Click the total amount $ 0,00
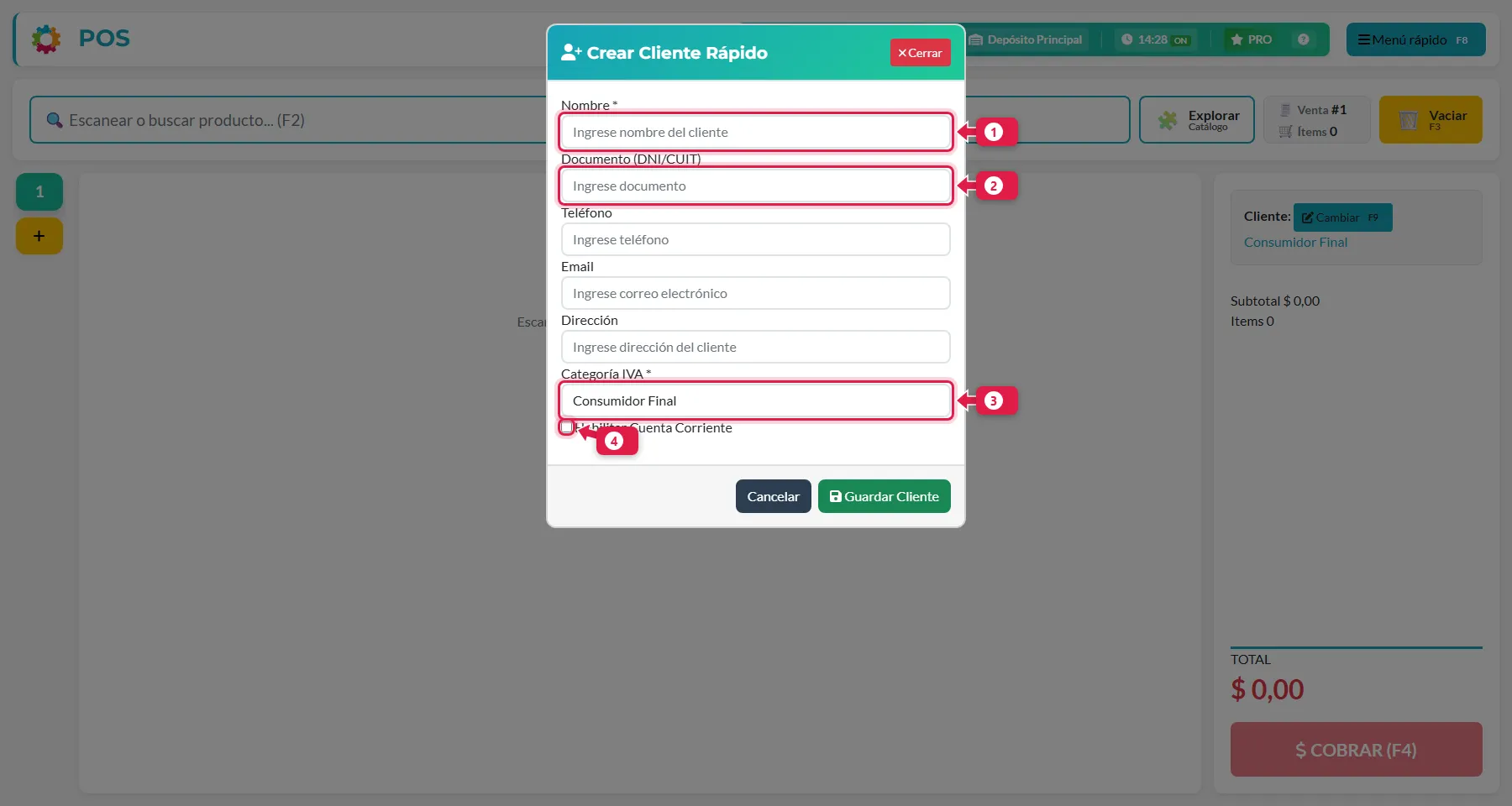The width and height of the screenshot is (1512, 806). click(1268, 689)
